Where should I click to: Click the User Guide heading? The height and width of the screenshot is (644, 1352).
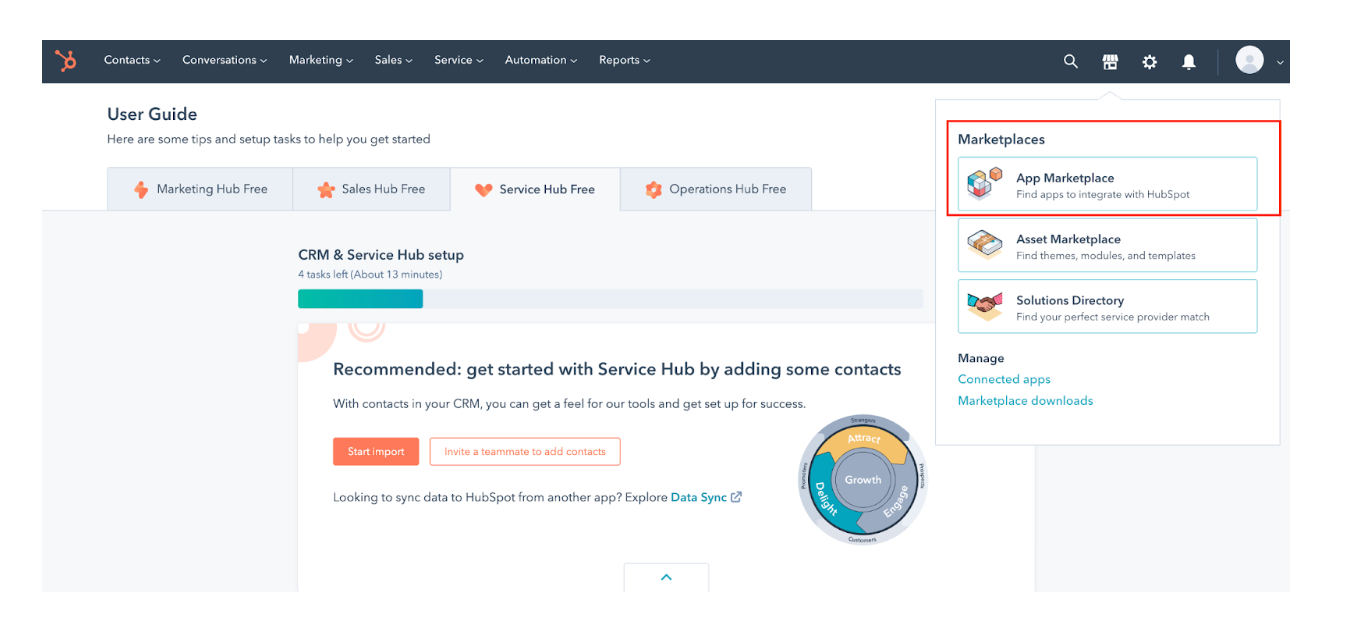[x=152, y=114]
